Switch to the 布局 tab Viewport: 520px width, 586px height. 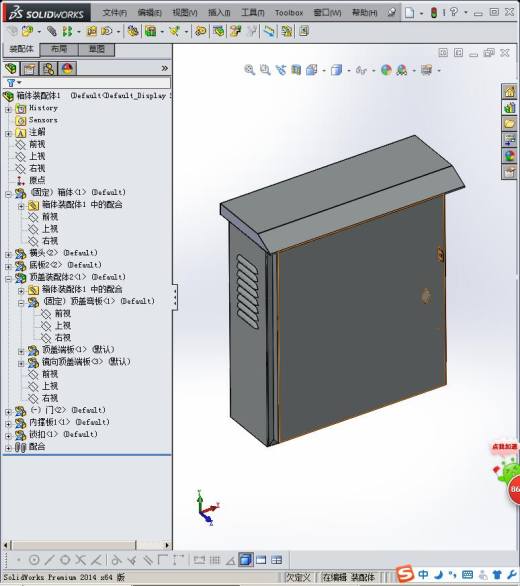(x=58, y=49)
